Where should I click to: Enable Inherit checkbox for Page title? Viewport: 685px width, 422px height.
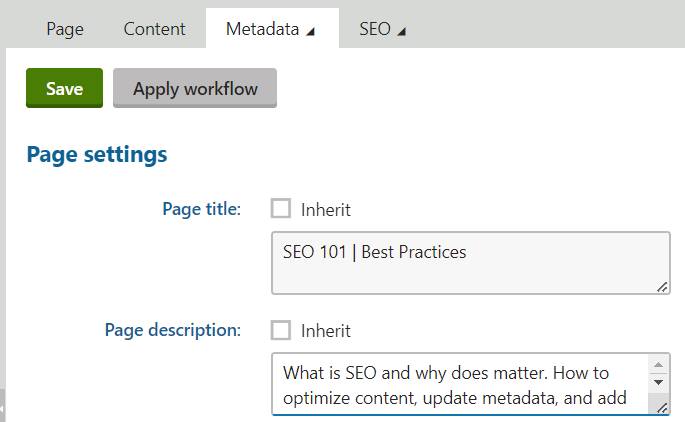click(x=282, y=209)
